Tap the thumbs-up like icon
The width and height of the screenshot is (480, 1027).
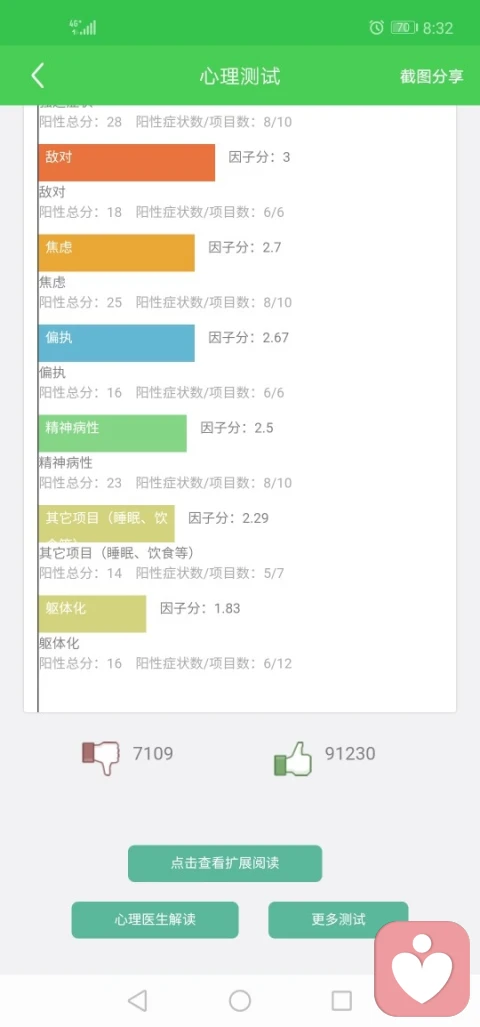(x=293, y=759)
